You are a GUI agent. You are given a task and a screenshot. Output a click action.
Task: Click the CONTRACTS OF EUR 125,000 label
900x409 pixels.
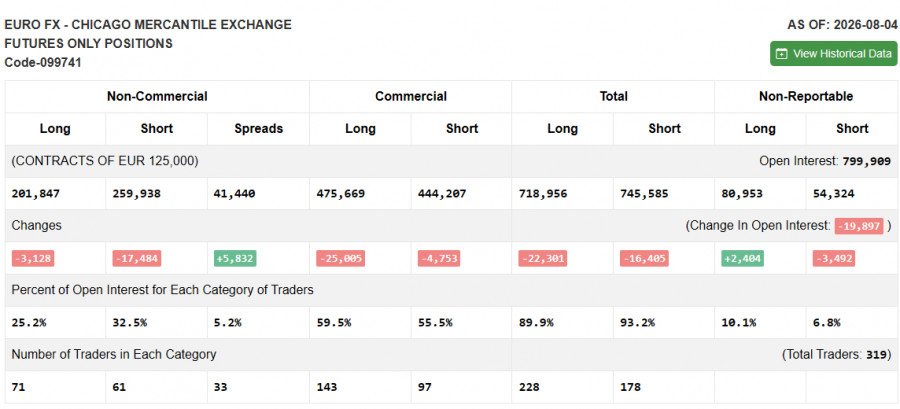tap(105, 161)
